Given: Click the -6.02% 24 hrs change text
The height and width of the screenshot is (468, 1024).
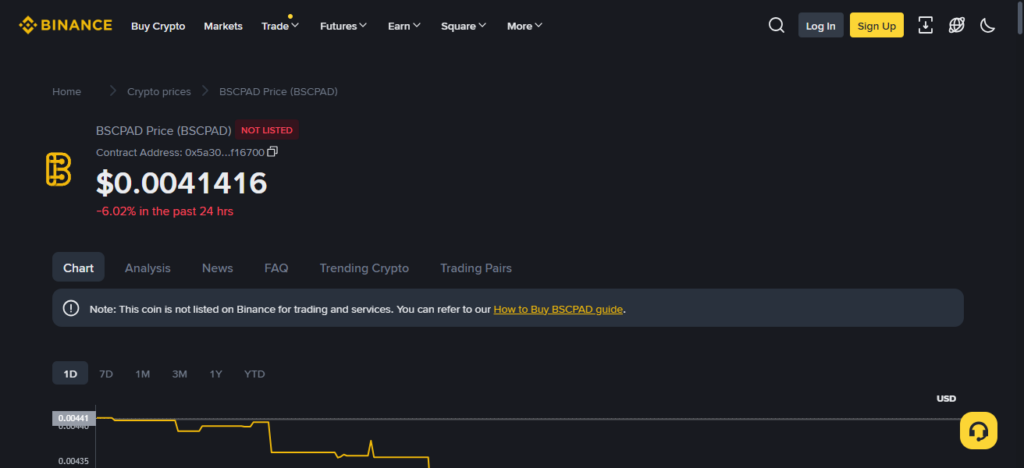Looking at the screenshot, I should tap(165, 211).
